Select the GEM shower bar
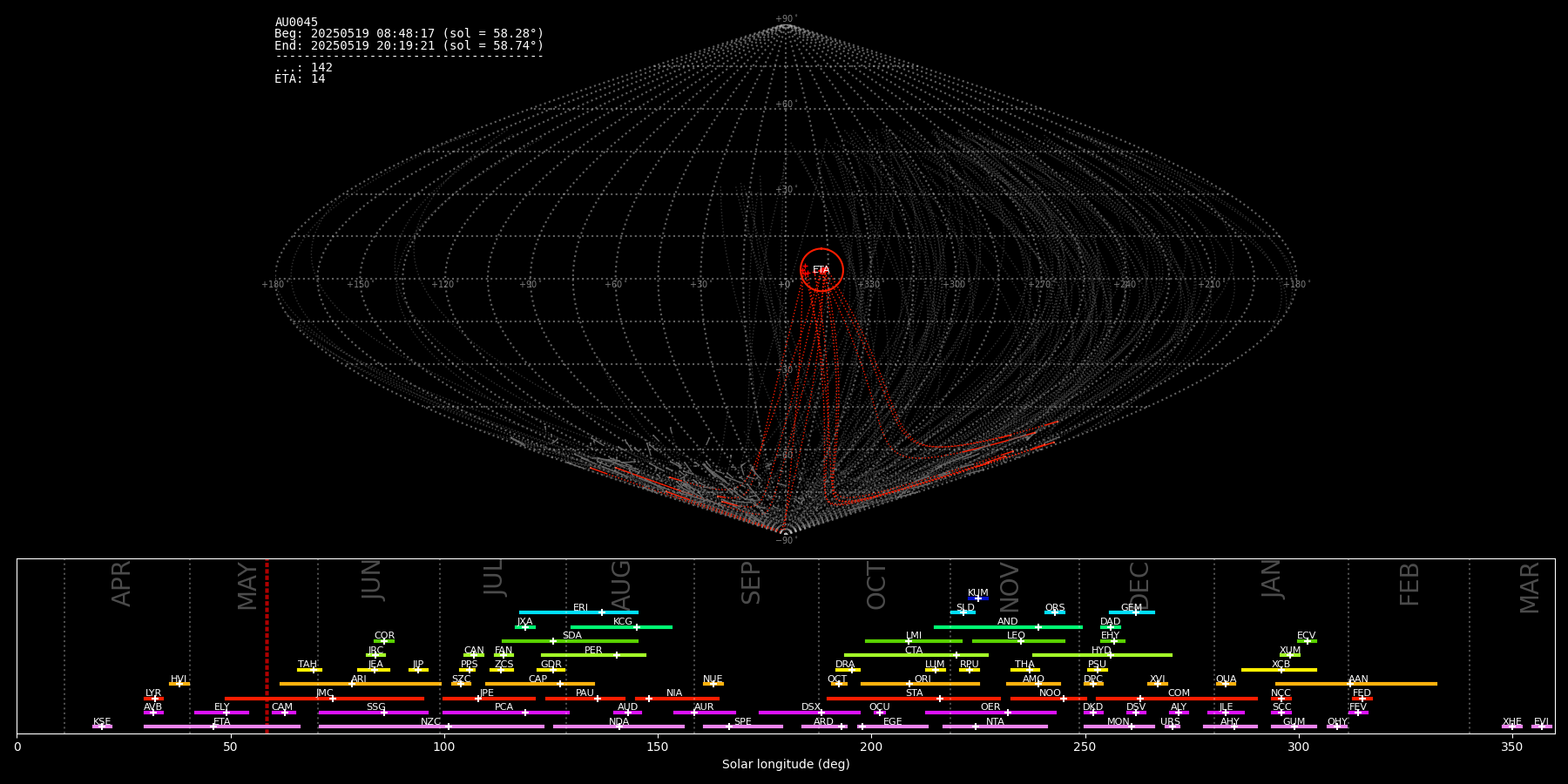Screen dimensions: 1568x784 coord(1132,612)
